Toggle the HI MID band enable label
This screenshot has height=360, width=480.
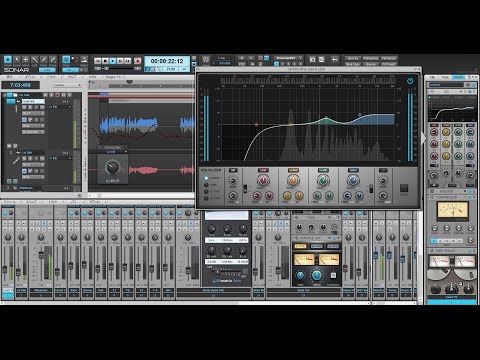[323, 170]
